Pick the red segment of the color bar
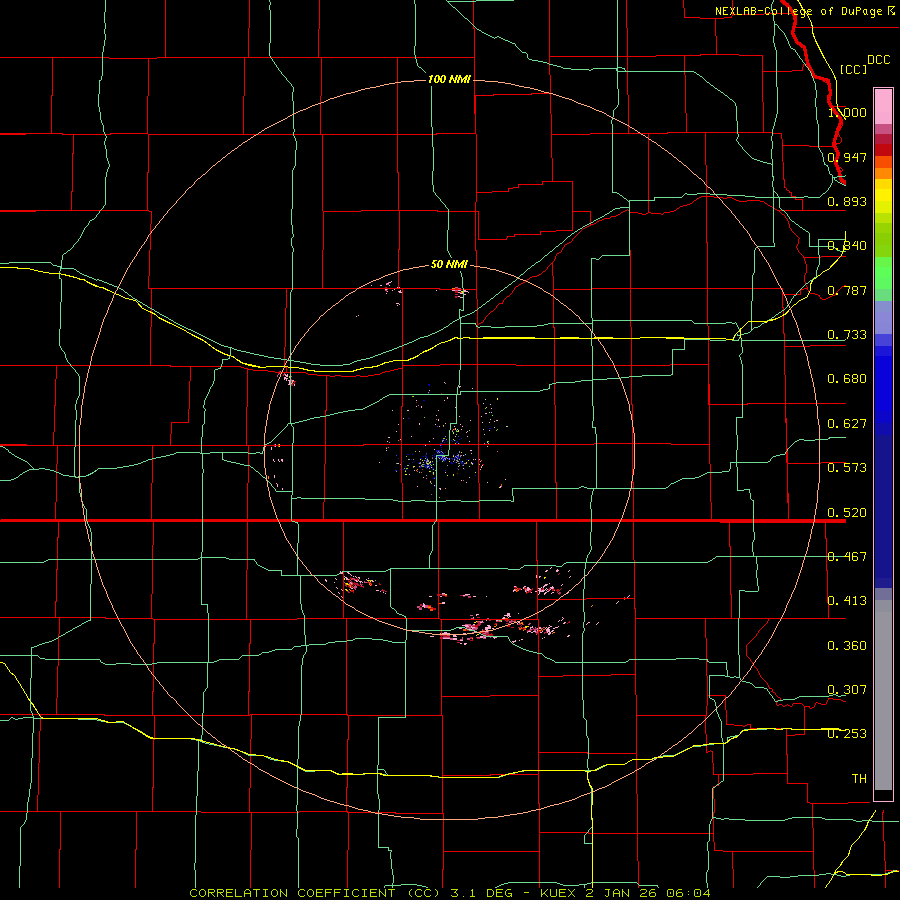The image size is (900, 900). (x=883, y=150)
